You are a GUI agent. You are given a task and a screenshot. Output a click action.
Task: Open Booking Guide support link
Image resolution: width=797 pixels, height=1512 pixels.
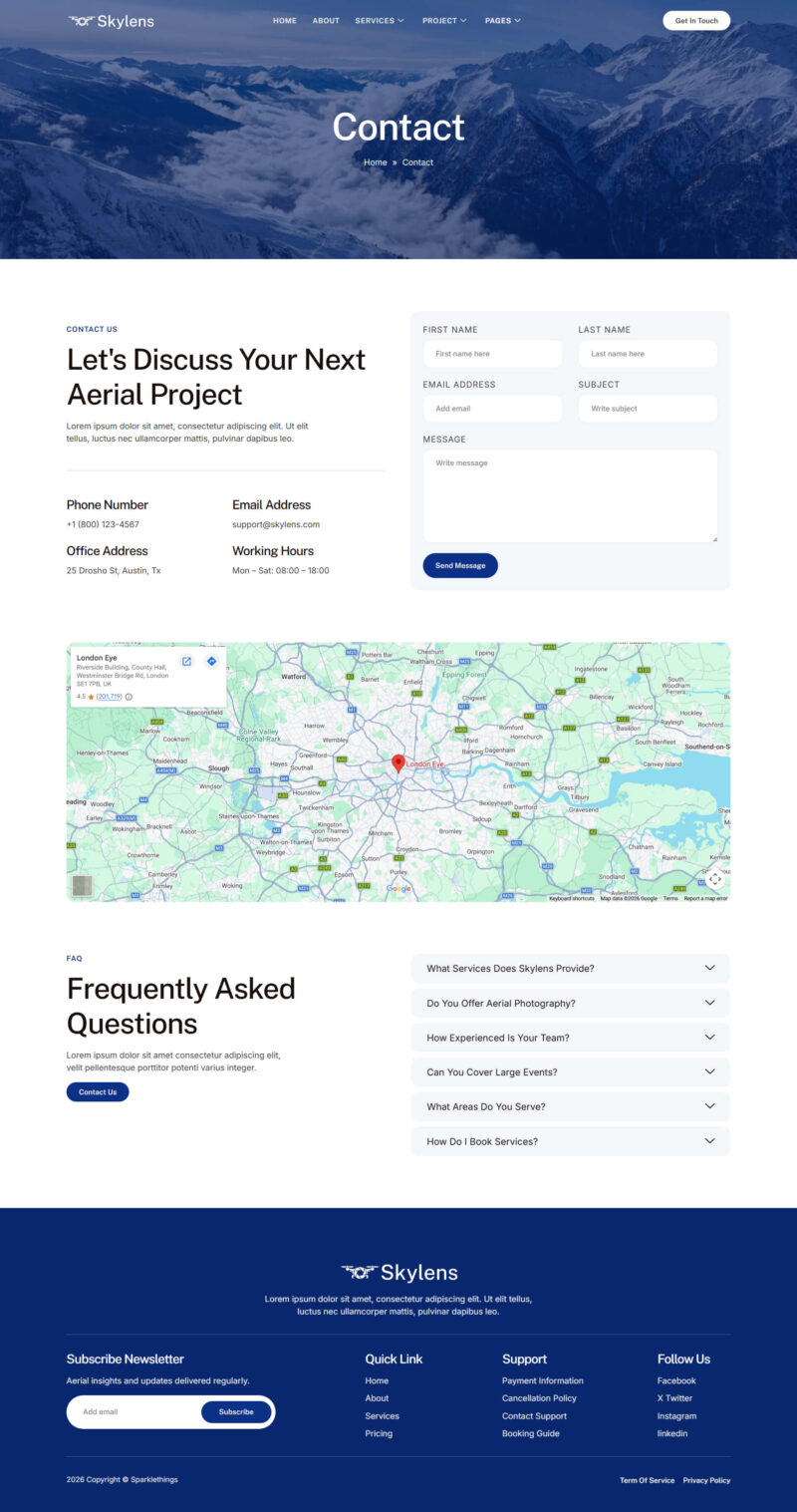click(x=531, y=1434)
